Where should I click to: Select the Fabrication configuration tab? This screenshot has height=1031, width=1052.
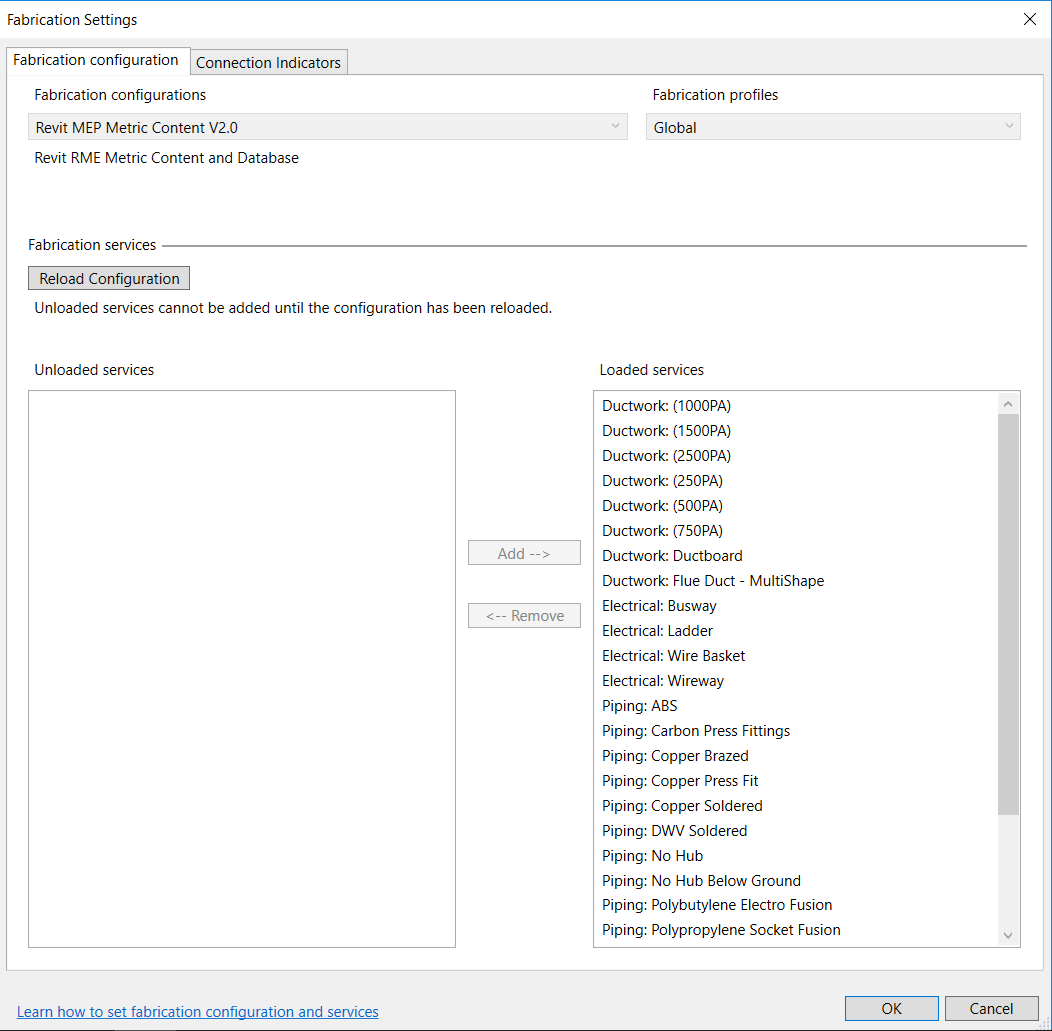97,60
